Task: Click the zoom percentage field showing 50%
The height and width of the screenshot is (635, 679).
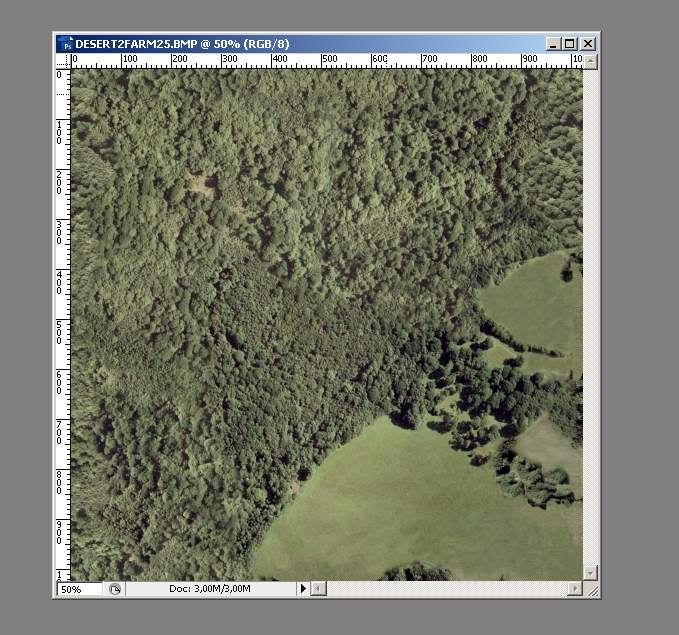Action: point(80,590)
